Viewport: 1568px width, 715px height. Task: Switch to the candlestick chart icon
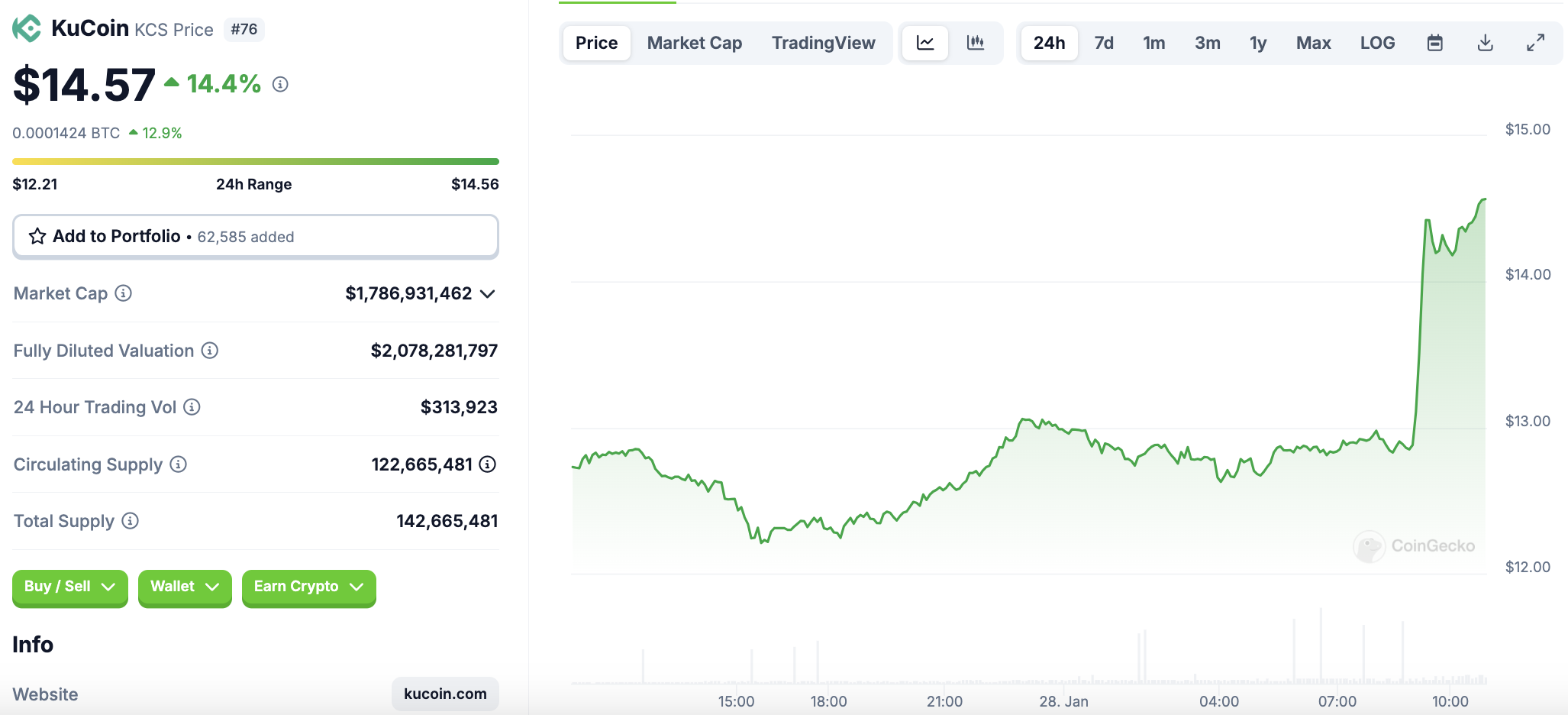[976, 43]
